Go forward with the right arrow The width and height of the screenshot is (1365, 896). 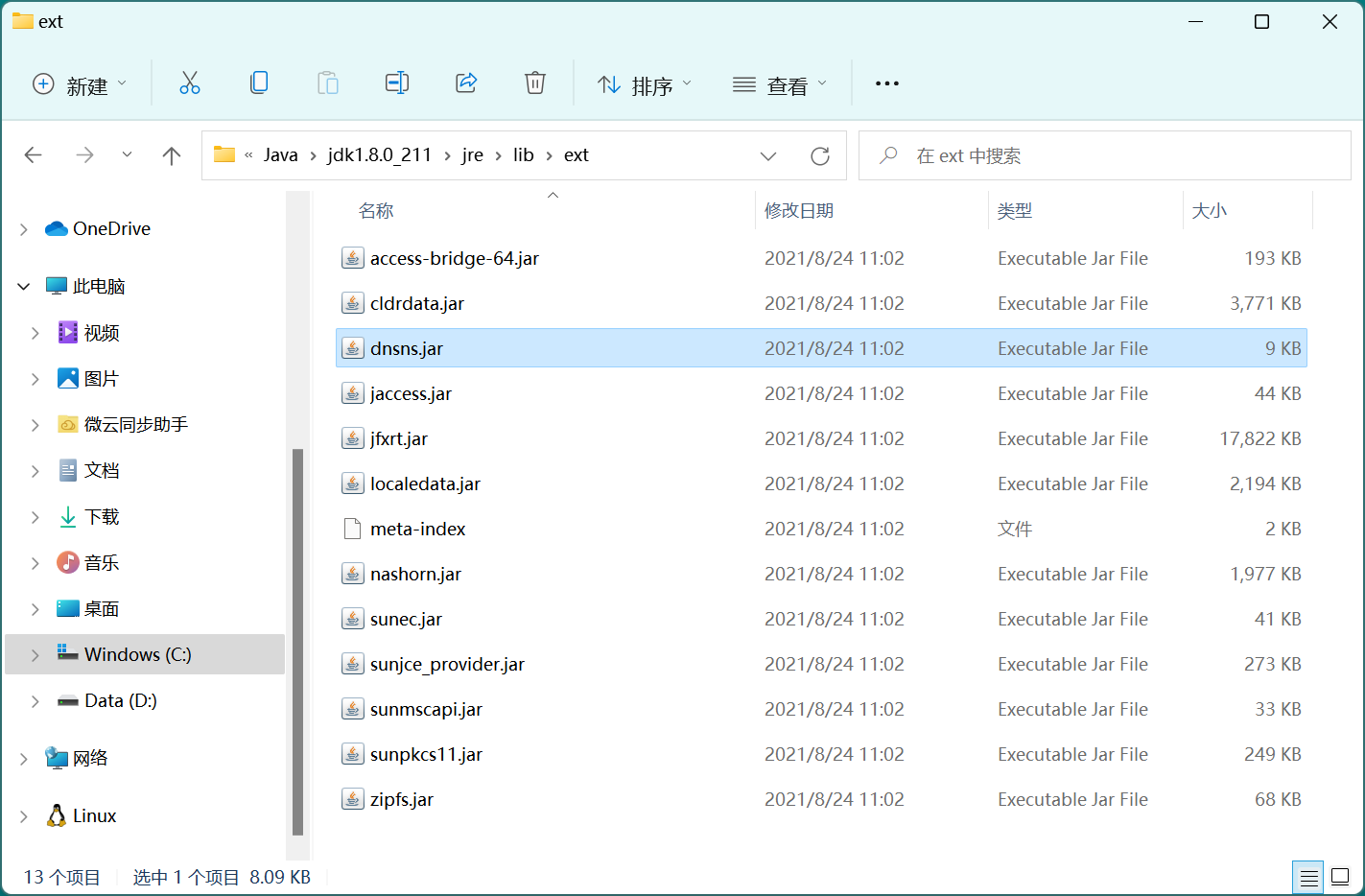(x=85, y=155)
